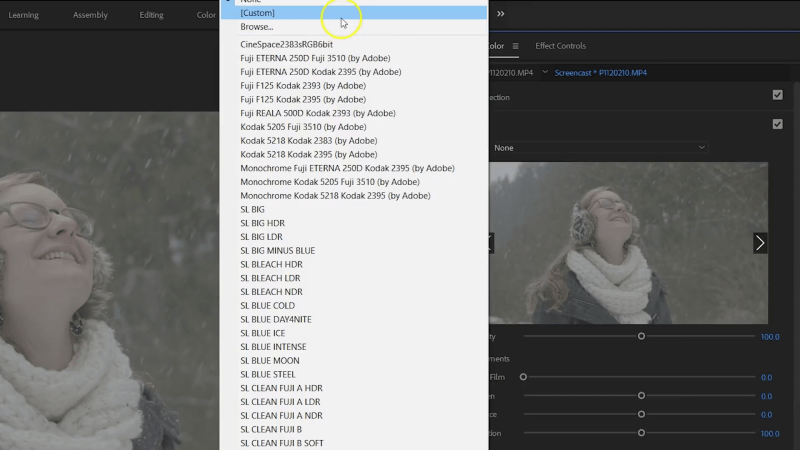This screenshot has width=800, height=450.
Task: Click the Sharpen slider handle
Action: point(641,396)
